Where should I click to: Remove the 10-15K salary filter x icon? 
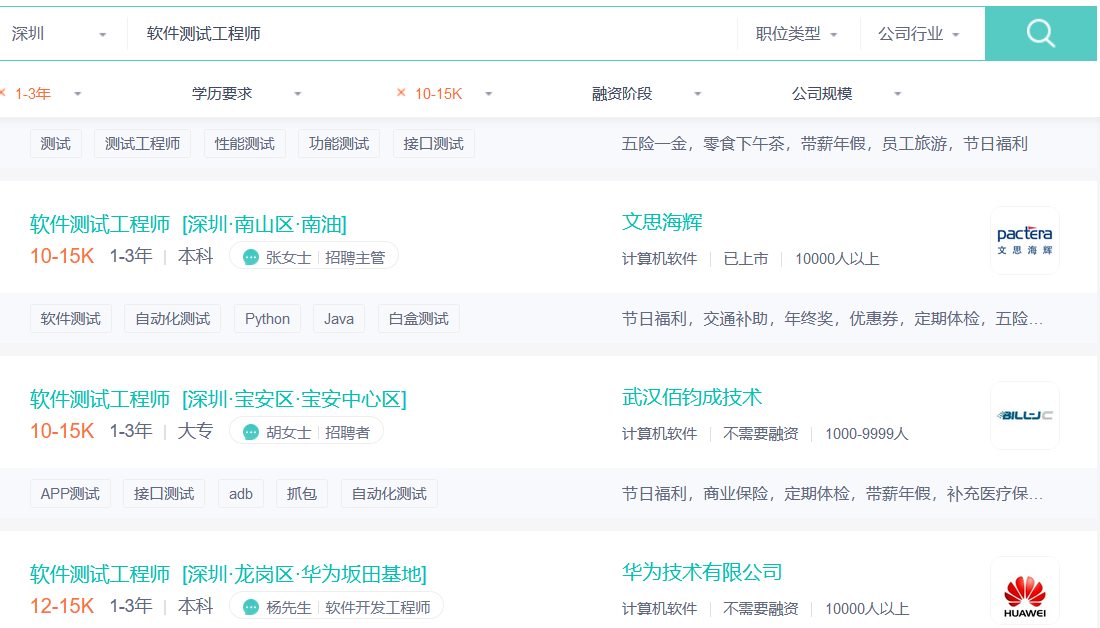coord(402,92)
